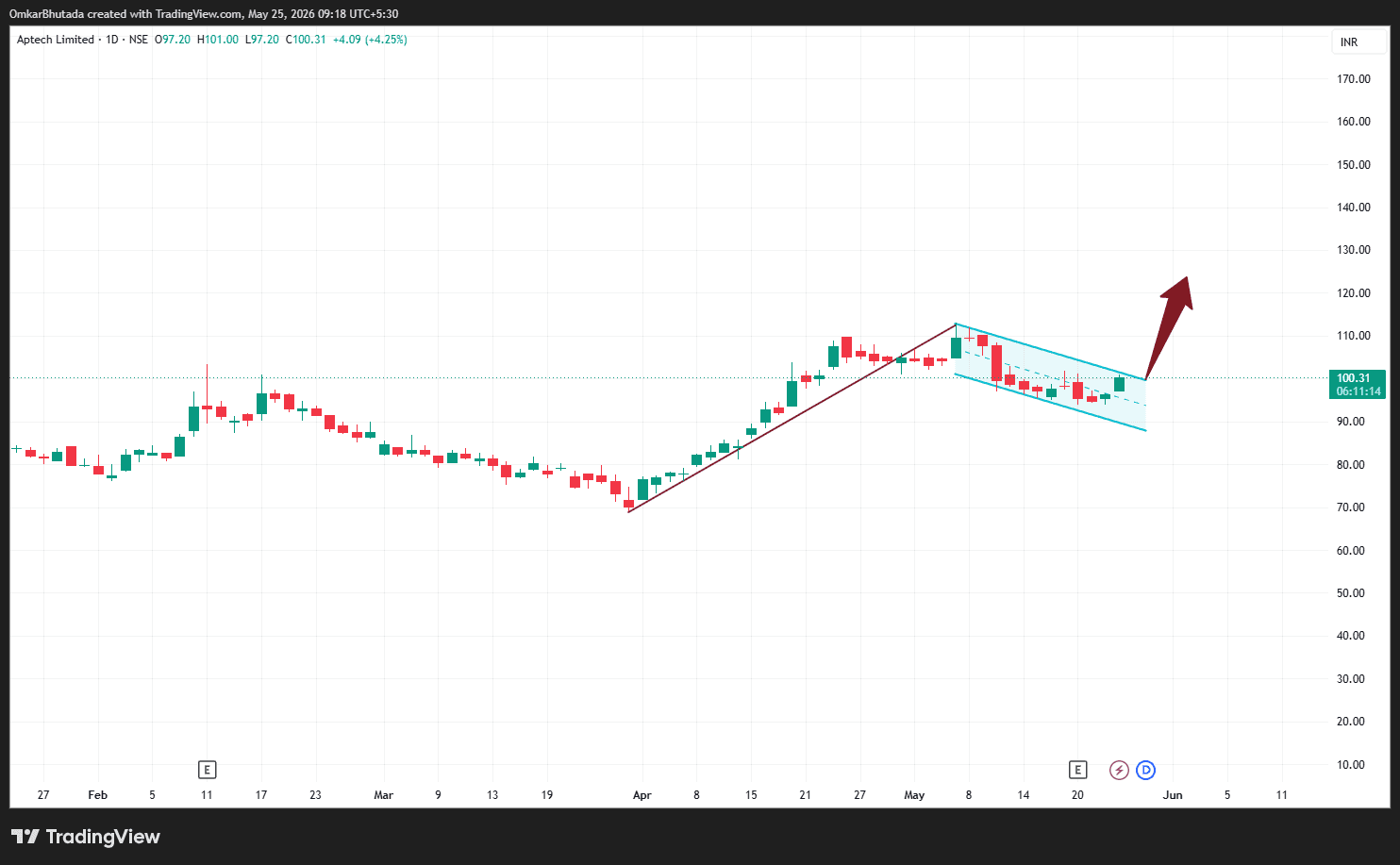Open the INR currency selector
This screenshot has width=1400, height=865.
coord(1349,42)
